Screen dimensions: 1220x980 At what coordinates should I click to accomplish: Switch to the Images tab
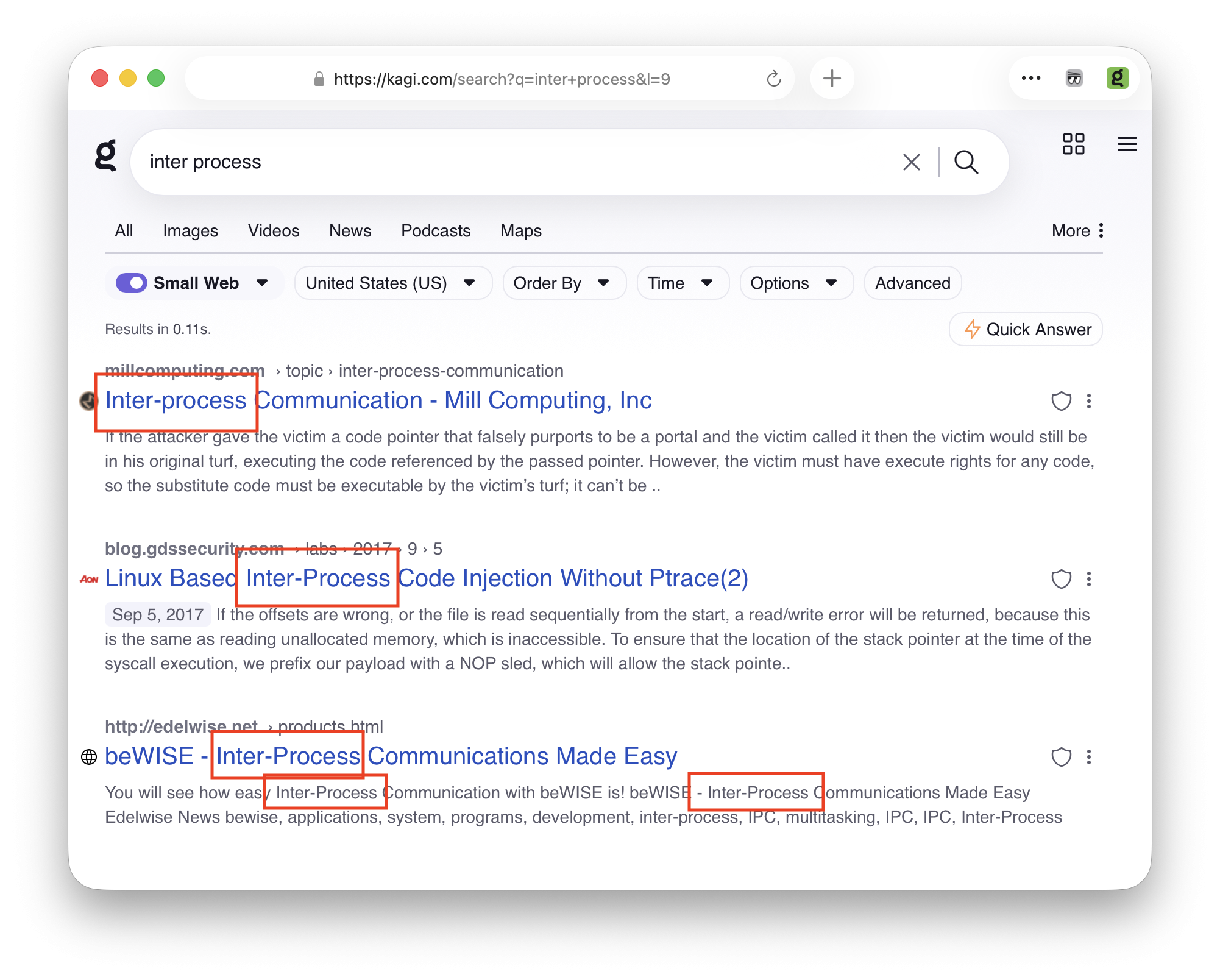click(190, 231)
